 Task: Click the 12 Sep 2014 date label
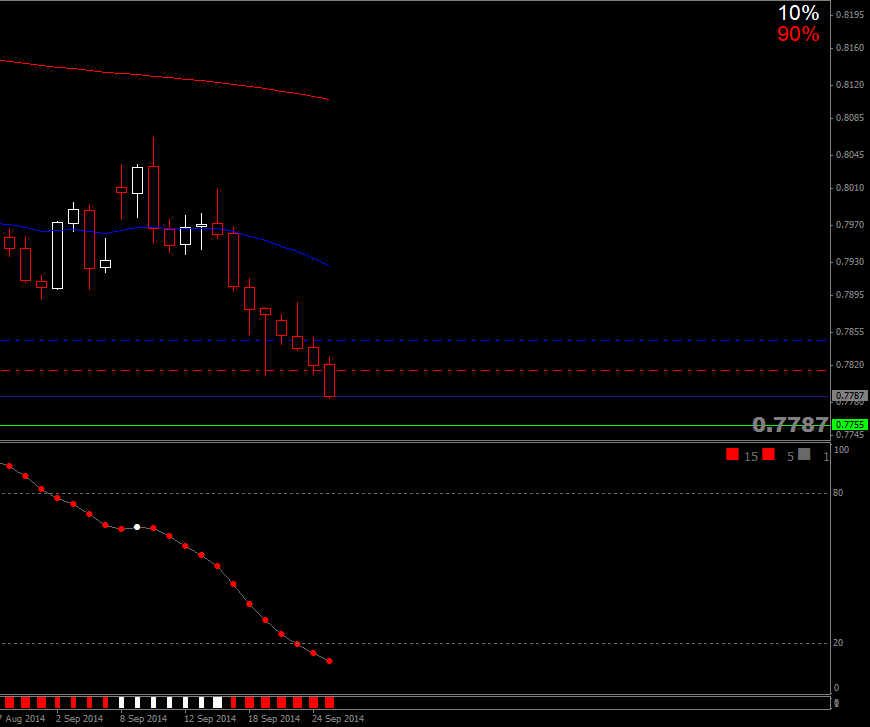tap(210, 719)
